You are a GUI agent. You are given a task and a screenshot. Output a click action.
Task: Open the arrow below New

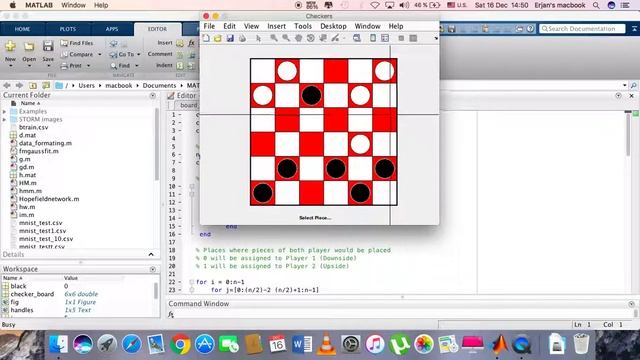pyautogui.click(x=10, y=66)
